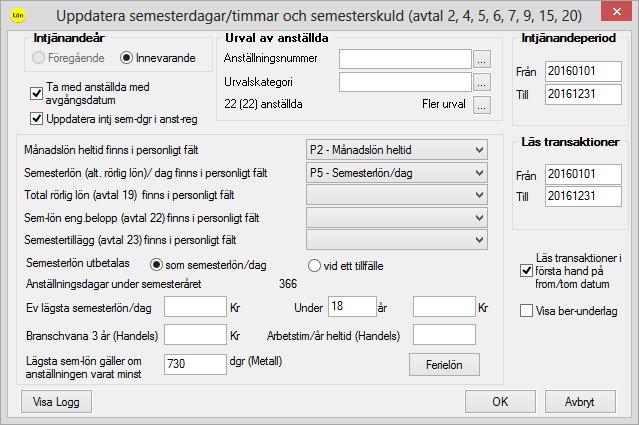Click Arbetstim/år heltid (Handels) field
Screen dimensions: 639x425
pyautogui.click(x=444, y=335)
